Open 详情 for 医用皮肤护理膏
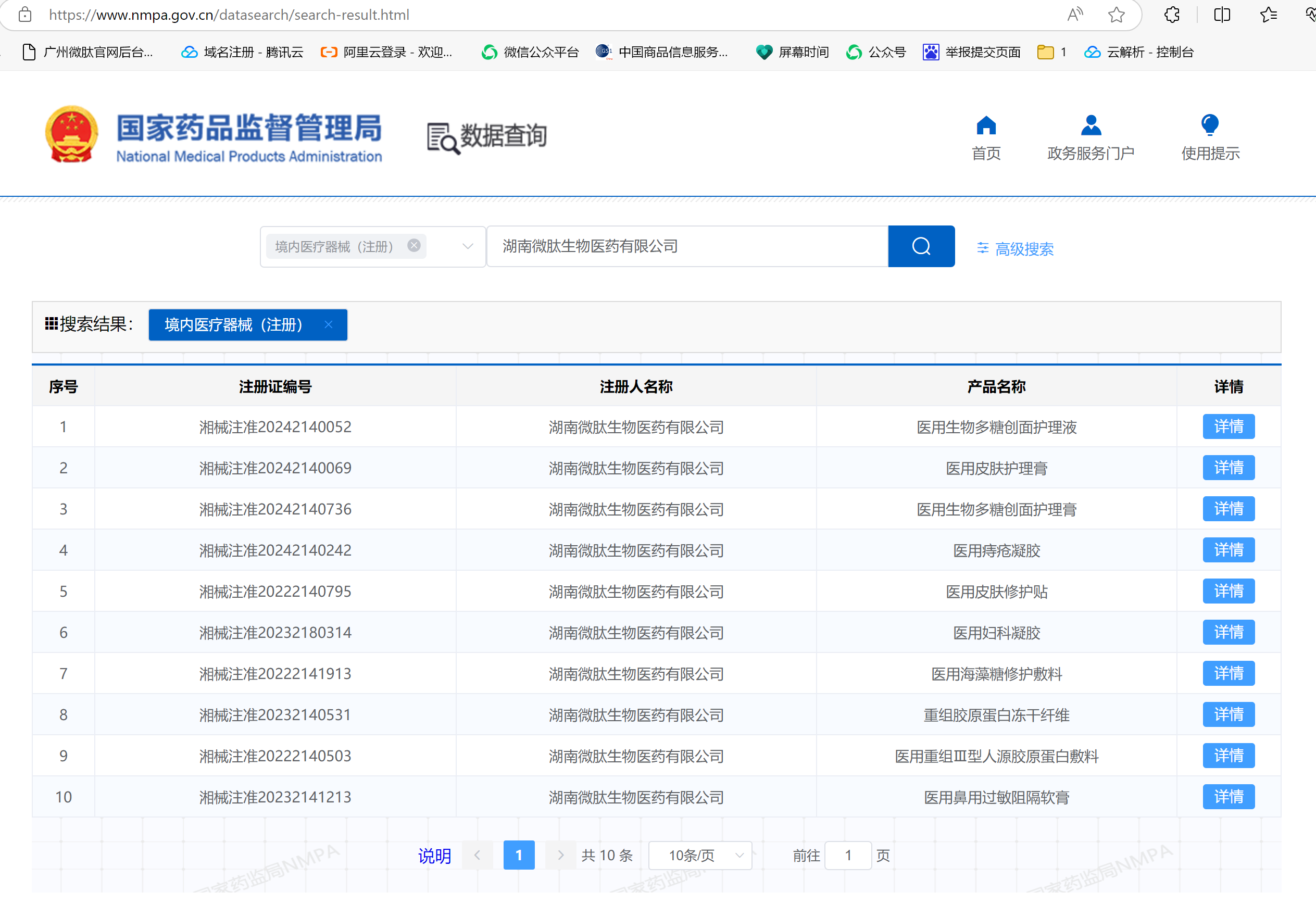 (x=1229, y=468)
